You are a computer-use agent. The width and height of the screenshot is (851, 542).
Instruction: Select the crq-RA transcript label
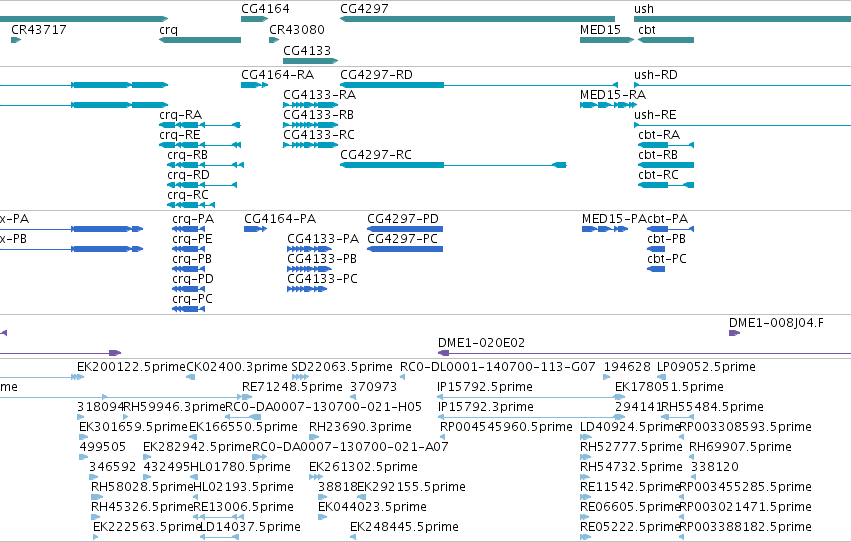click(181, 115)
